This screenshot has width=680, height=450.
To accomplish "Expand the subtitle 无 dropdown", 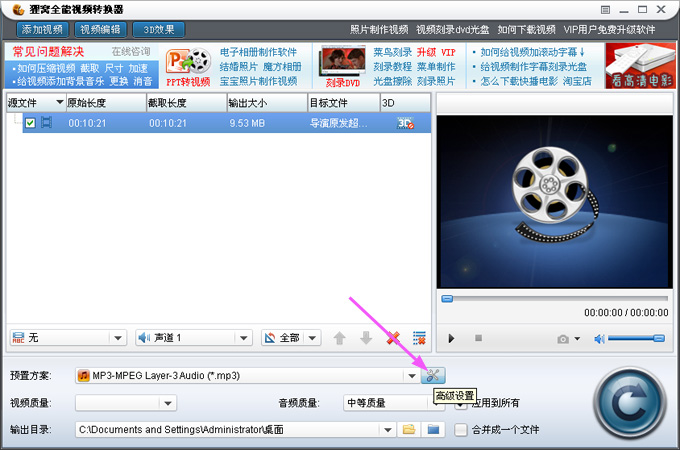I will (118, 338).
